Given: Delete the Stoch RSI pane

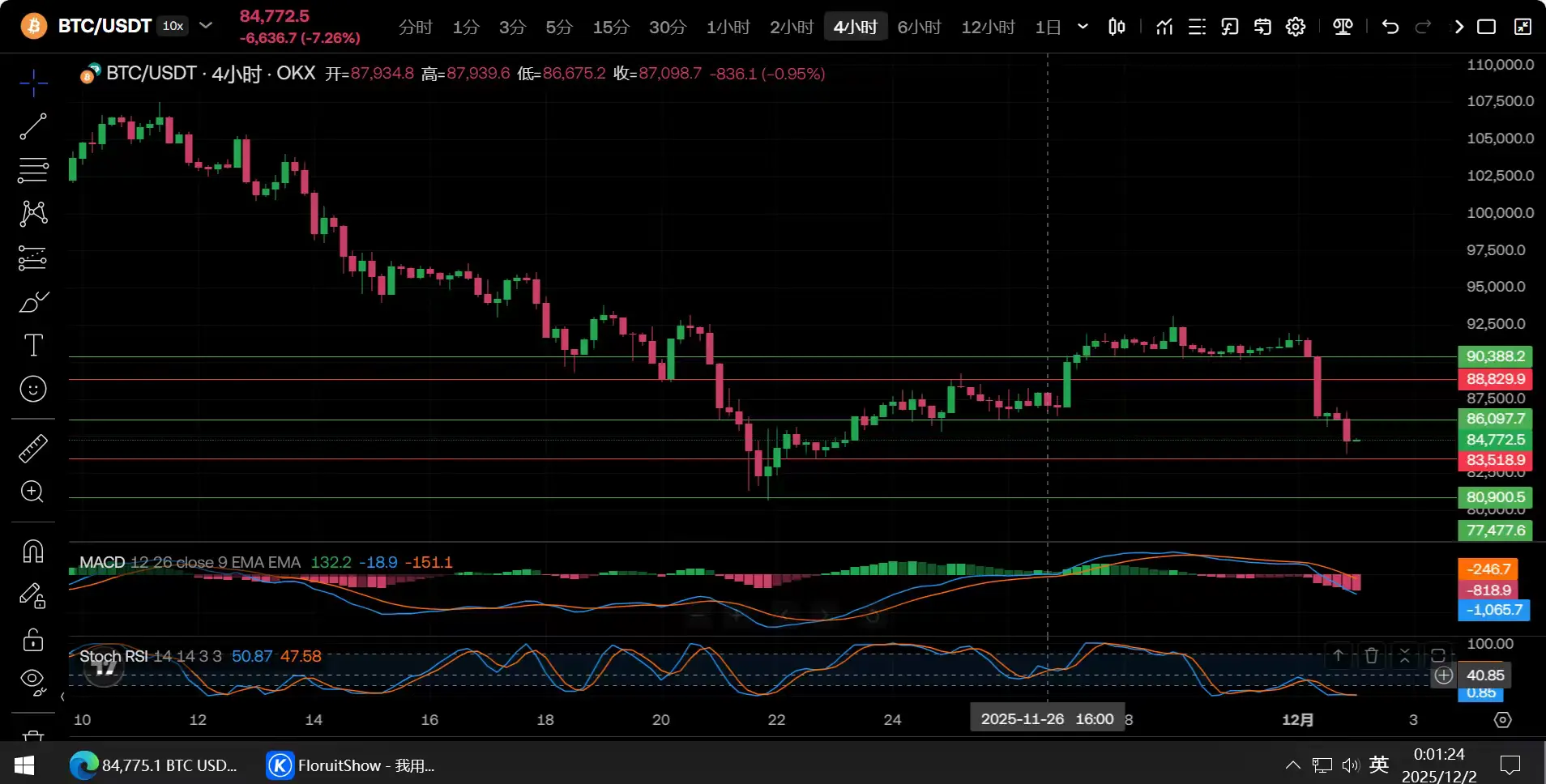Looking at the screenshot, I should point(1372,655).
